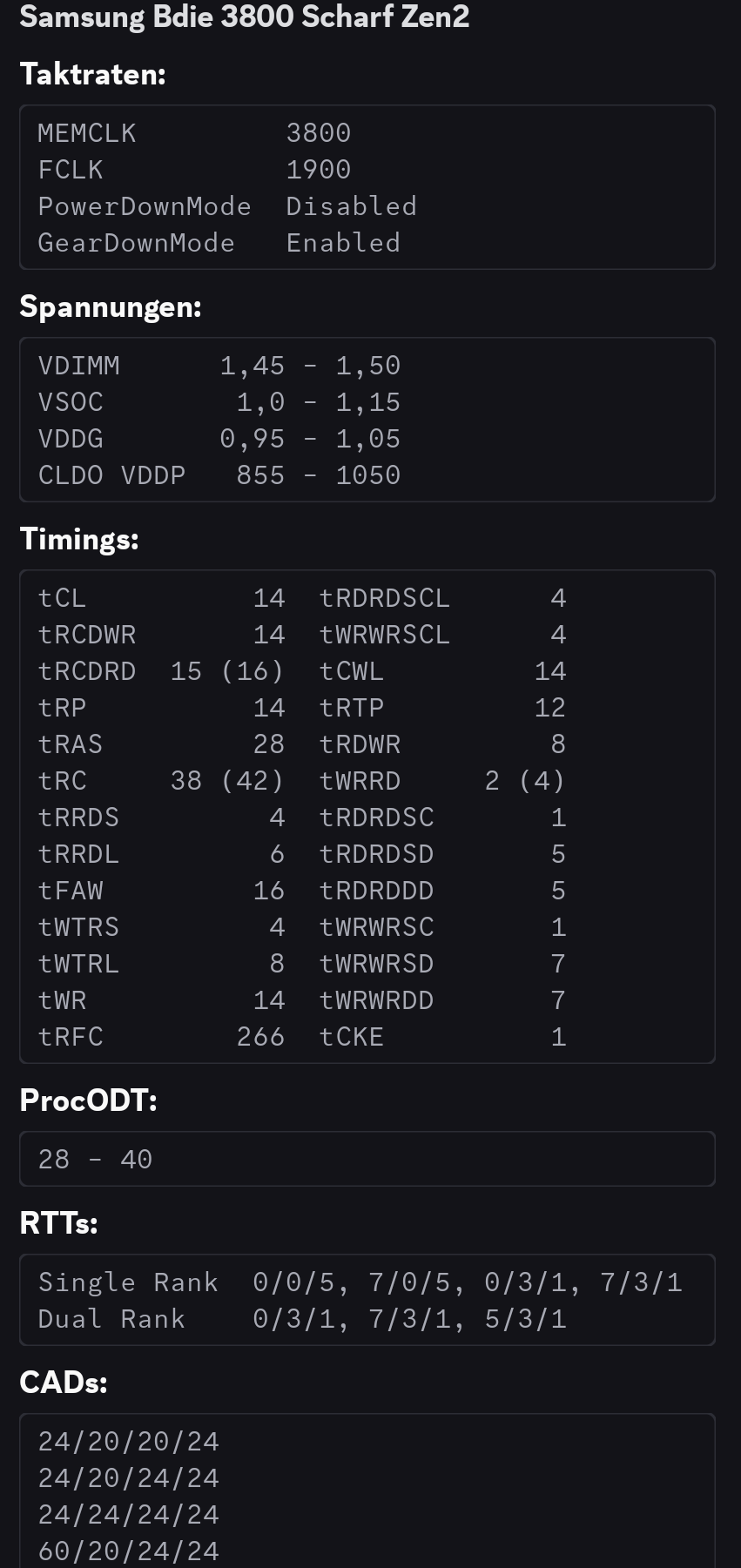Click the PowerDownMode Disabled entry
This screenshot has width=741, height=1568.
[227, 205]
